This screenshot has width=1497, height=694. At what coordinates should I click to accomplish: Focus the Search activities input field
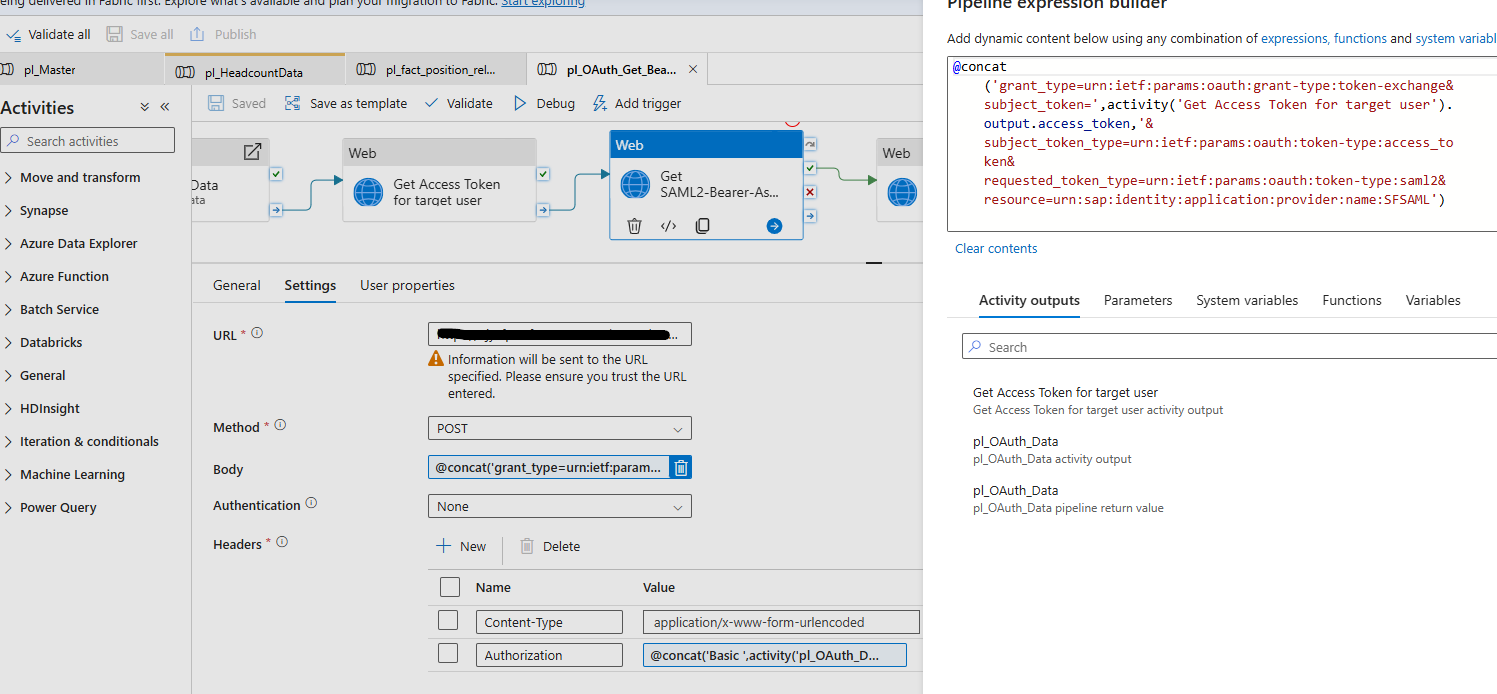click(88, 141)
